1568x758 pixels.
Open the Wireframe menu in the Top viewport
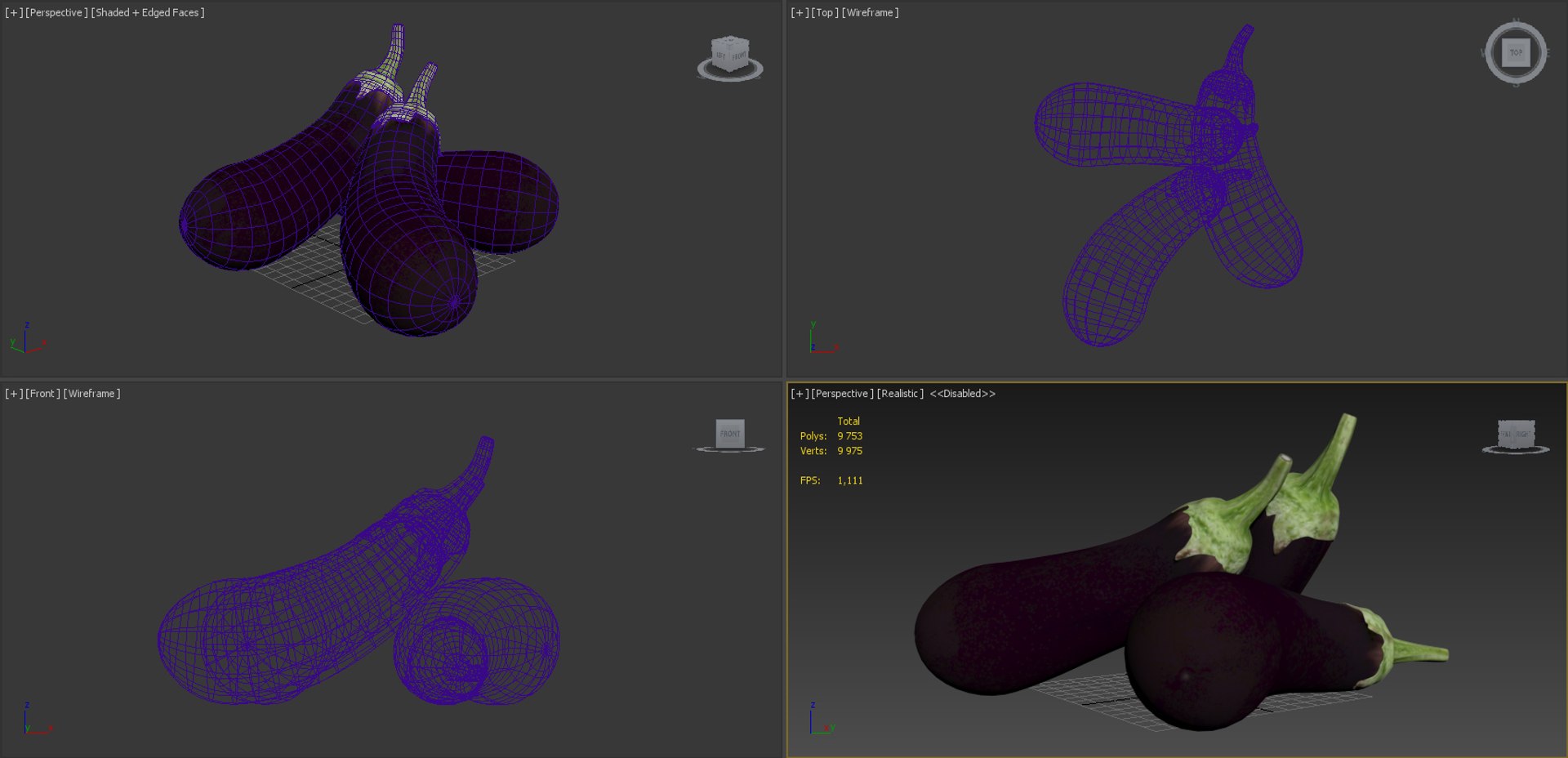pos(870,12)
